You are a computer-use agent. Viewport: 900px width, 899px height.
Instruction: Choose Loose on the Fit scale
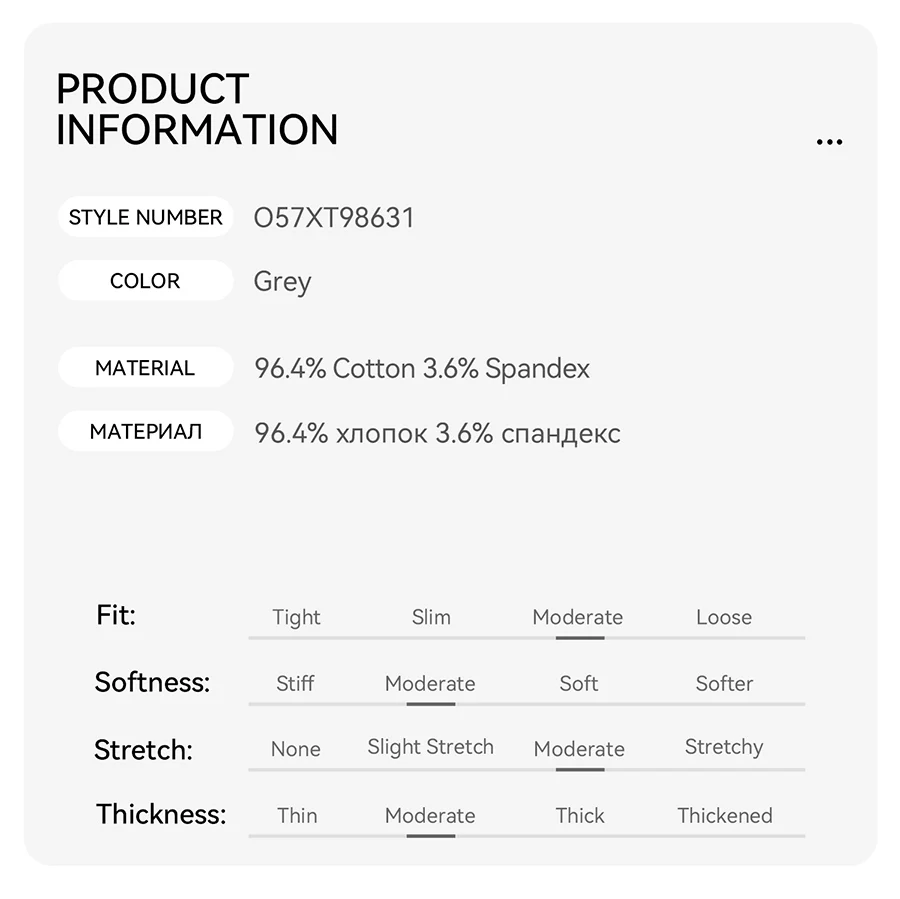point(724,617)
